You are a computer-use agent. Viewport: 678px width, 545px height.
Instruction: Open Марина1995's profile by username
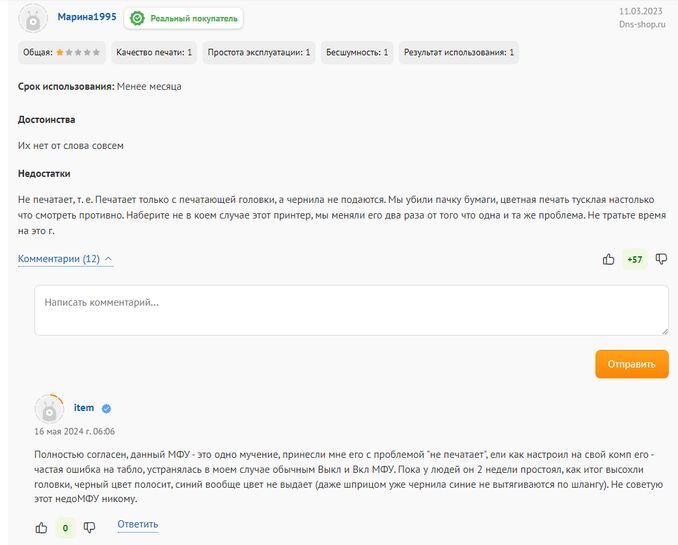[x=87, y=18]
